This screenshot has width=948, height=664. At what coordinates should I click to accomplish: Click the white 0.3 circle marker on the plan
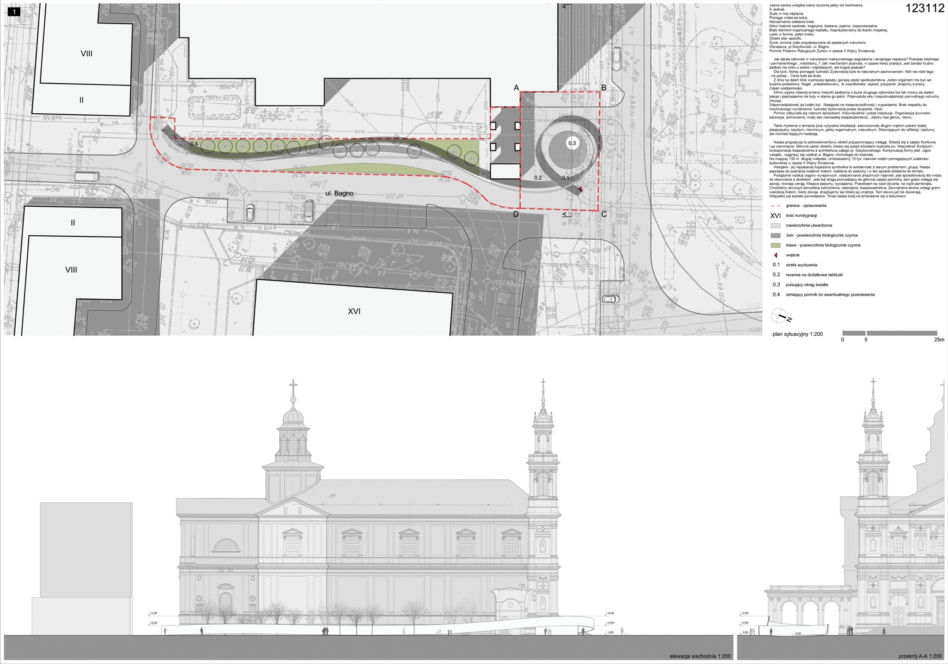tap(572, 143)
